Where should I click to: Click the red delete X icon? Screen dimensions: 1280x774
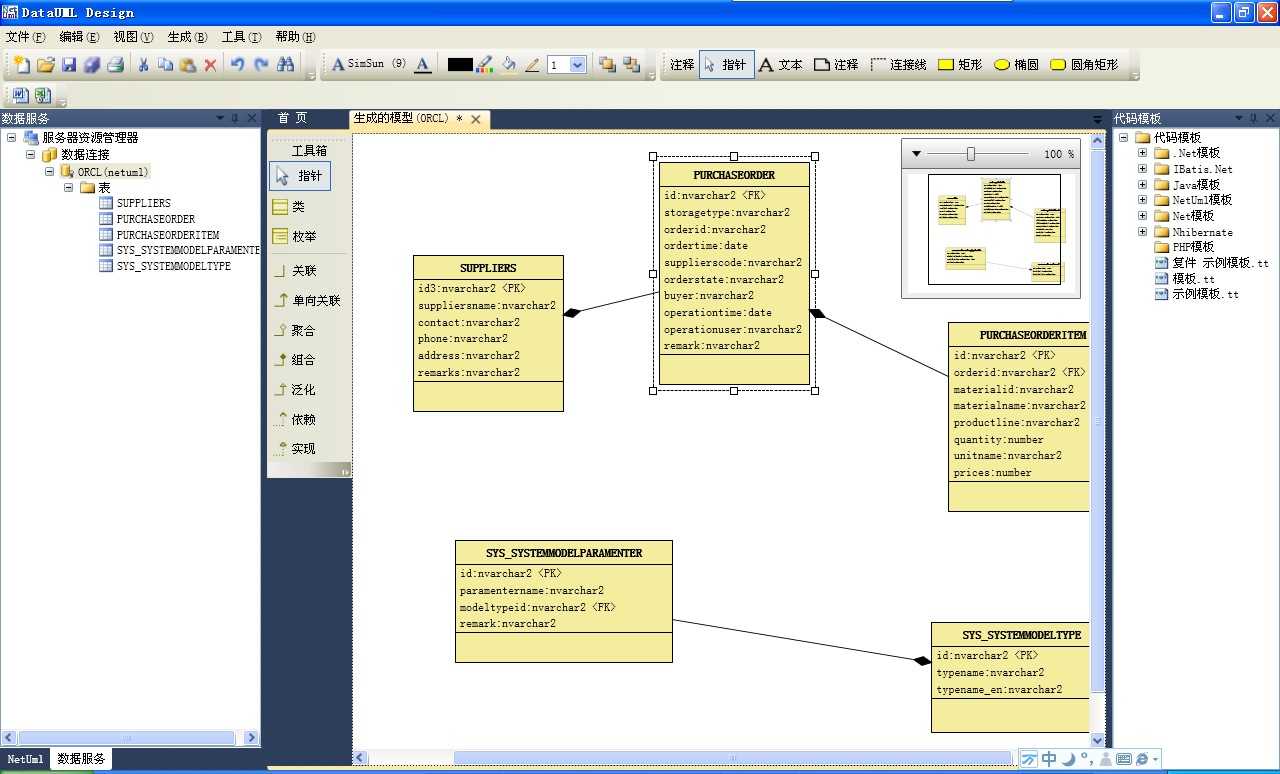point(210,64)
